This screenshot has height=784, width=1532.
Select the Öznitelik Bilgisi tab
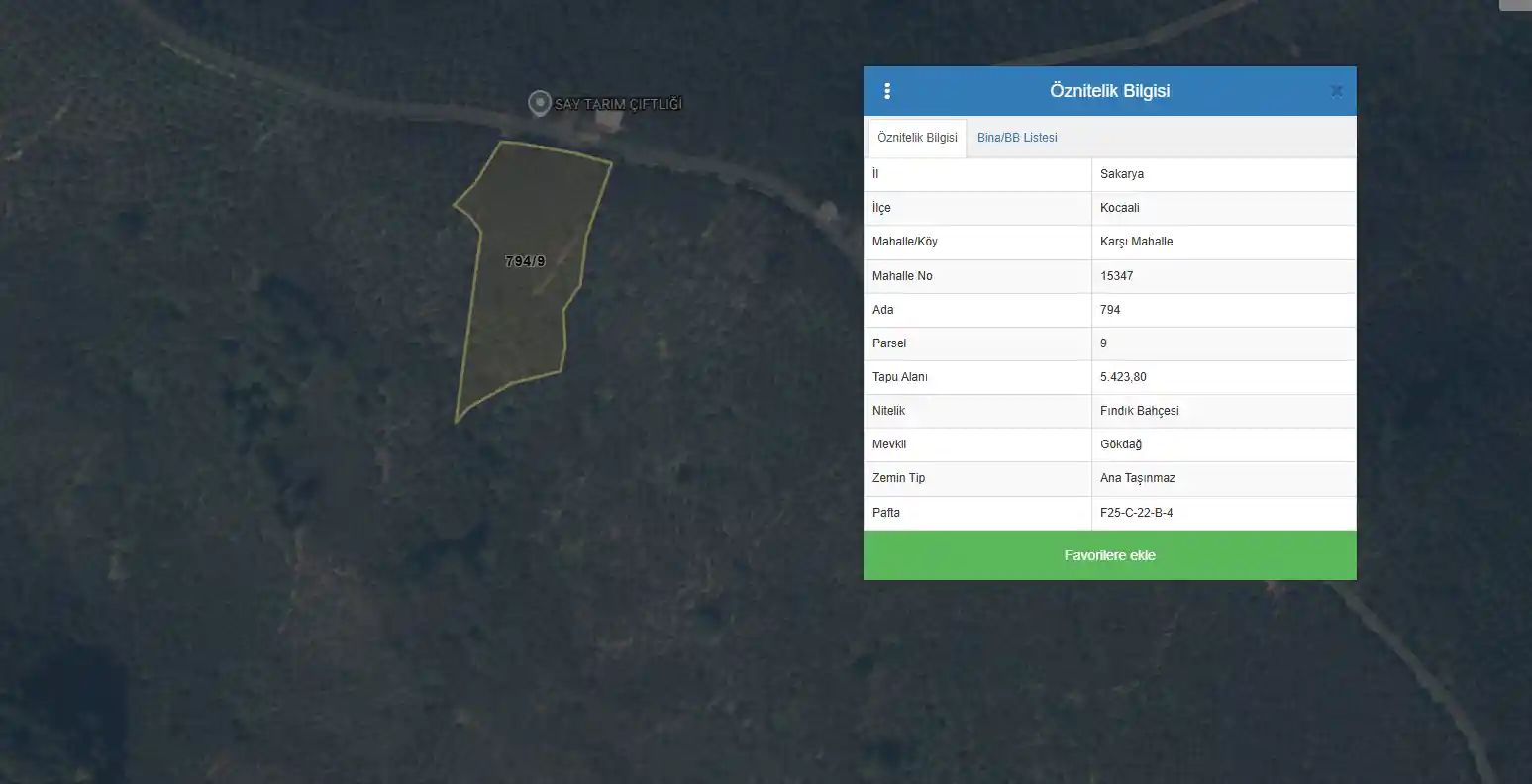[917, 138]
